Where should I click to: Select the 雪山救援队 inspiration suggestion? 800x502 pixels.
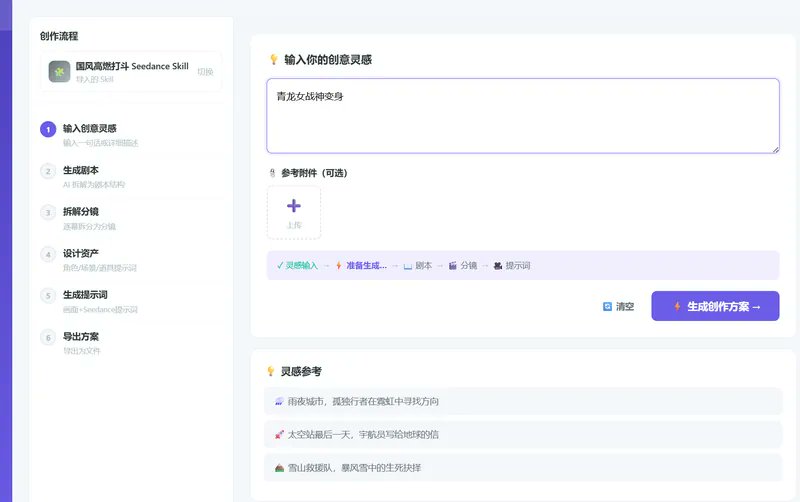(523, 468)
